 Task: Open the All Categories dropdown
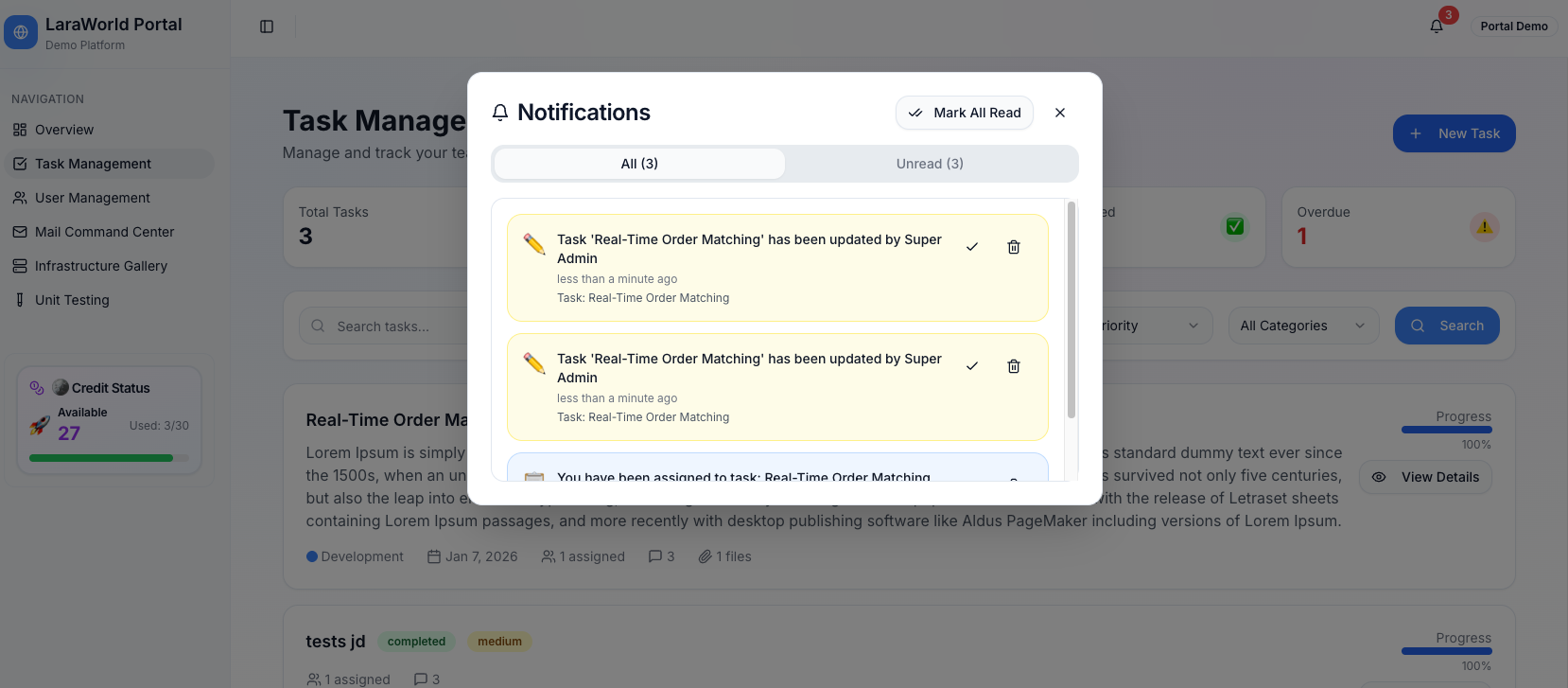1302,325
